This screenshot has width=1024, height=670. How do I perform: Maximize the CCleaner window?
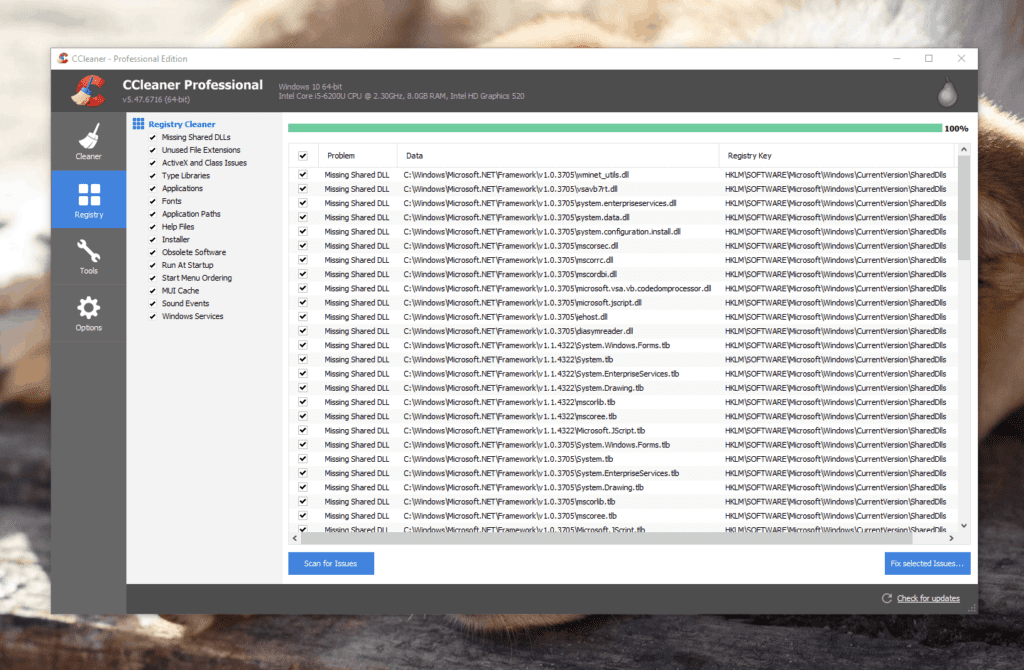coord(929,59)
